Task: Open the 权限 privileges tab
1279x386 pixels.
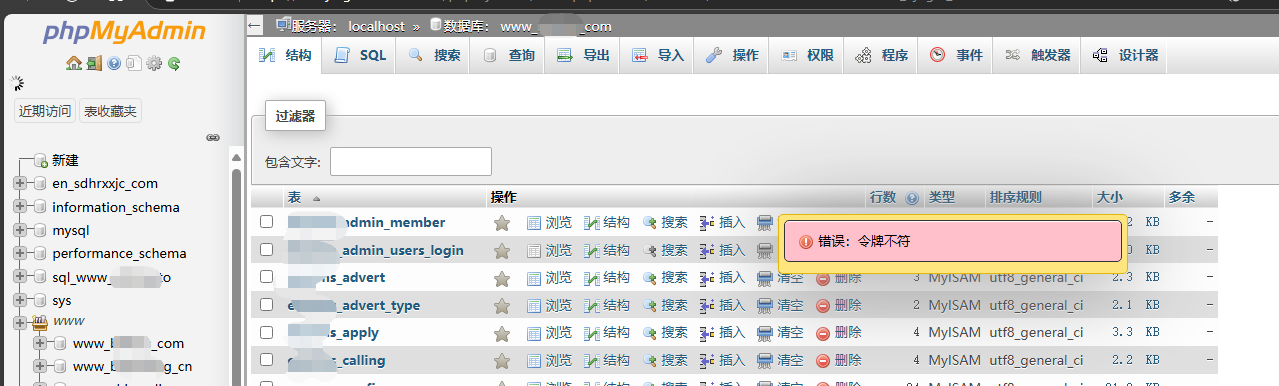Action: 807,56
